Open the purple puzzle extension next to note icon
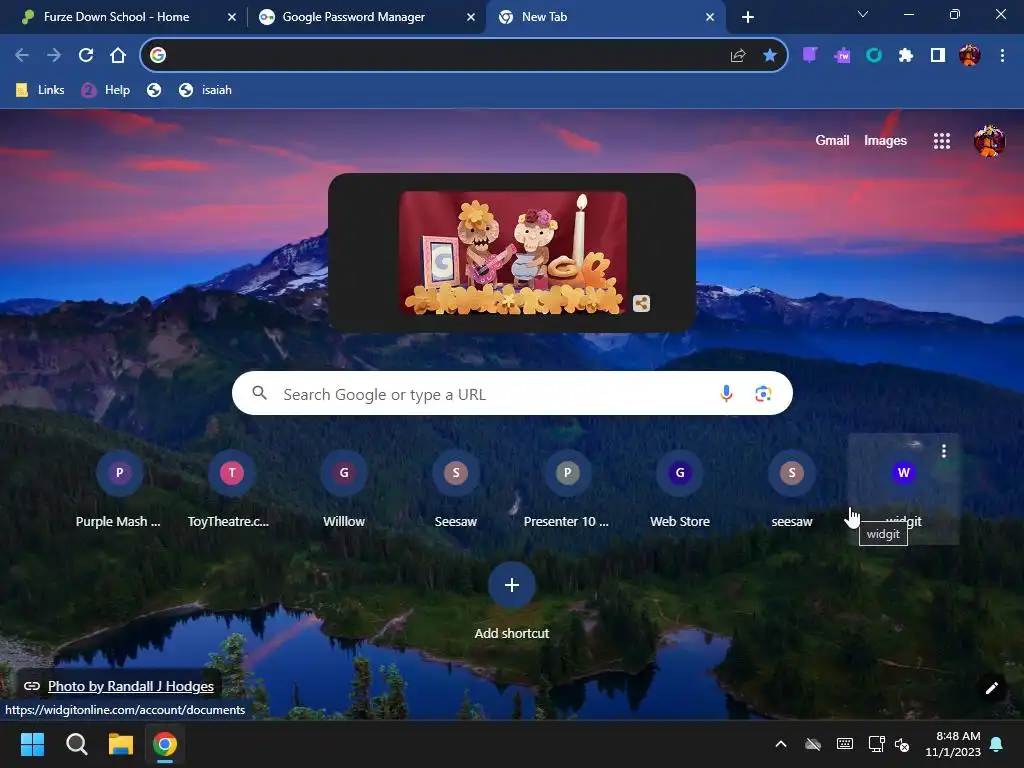 click(842, 56)
